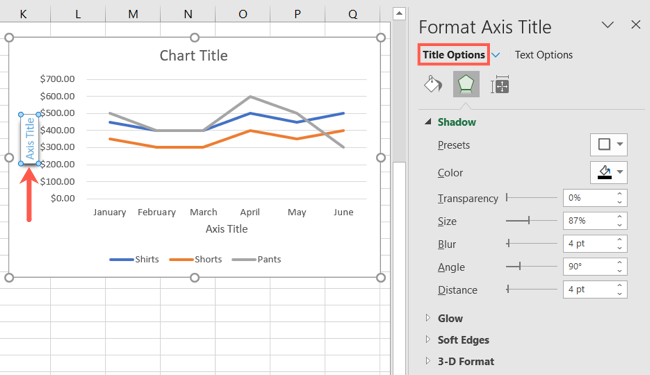Open the shadow Presets dropdown
The height and width of the screenshot is (375, 650).
(609, 144)
